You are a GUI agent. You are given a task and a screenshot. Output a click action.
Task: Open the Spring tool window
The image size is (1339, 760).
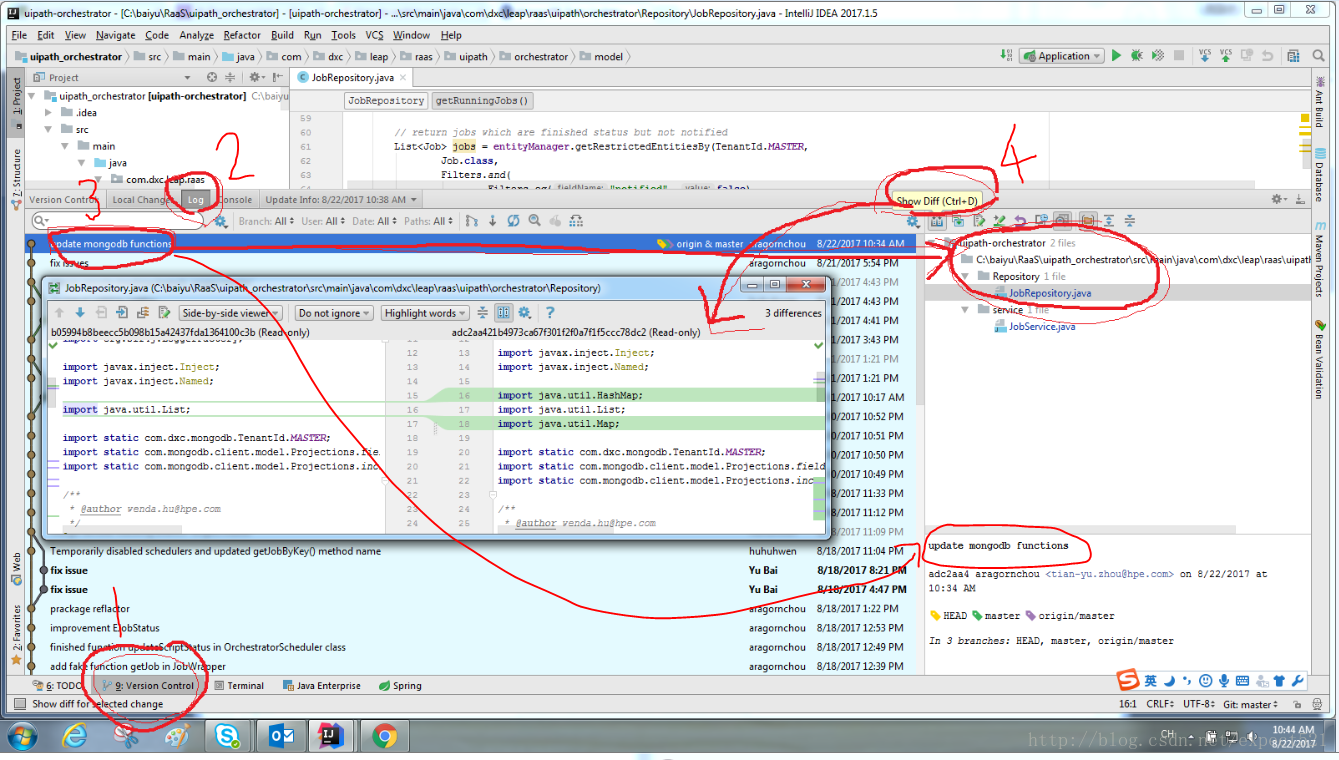(399, 686)
